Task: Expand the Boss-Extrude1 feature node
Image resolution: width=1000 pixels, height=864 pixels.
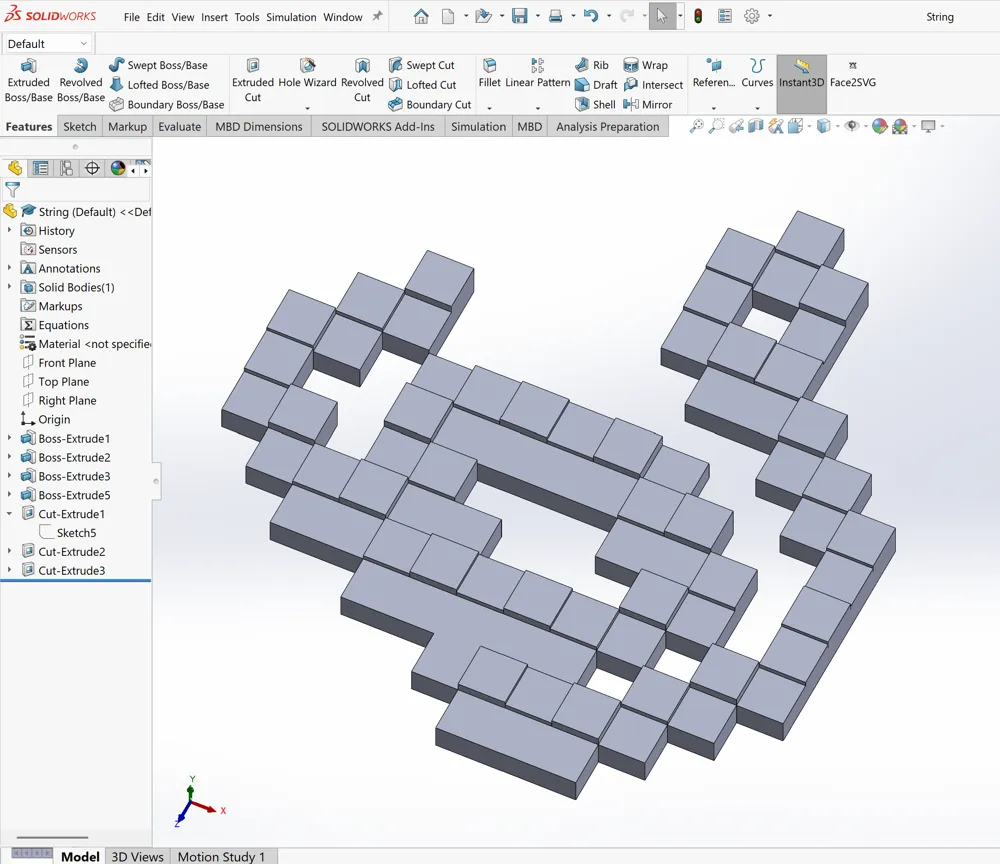Action: 9,439
